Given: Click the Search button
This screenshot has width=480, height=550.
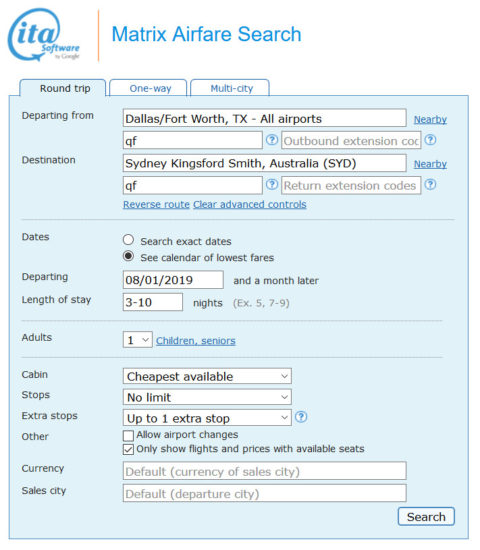Looking at the screenshot, I should pyautogui.click(x=426, y=517).
